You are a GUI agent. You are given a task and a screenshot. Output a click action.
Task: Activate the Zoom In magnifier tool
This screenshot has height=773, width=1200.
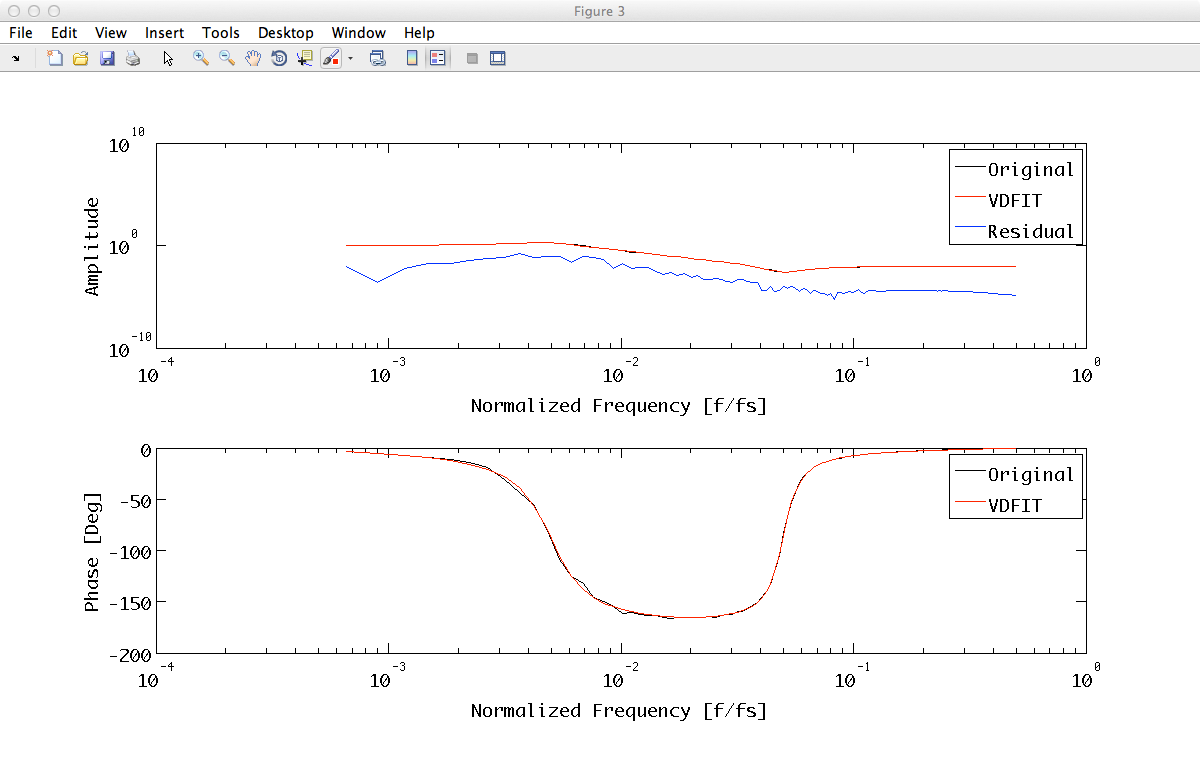(201, 59)
